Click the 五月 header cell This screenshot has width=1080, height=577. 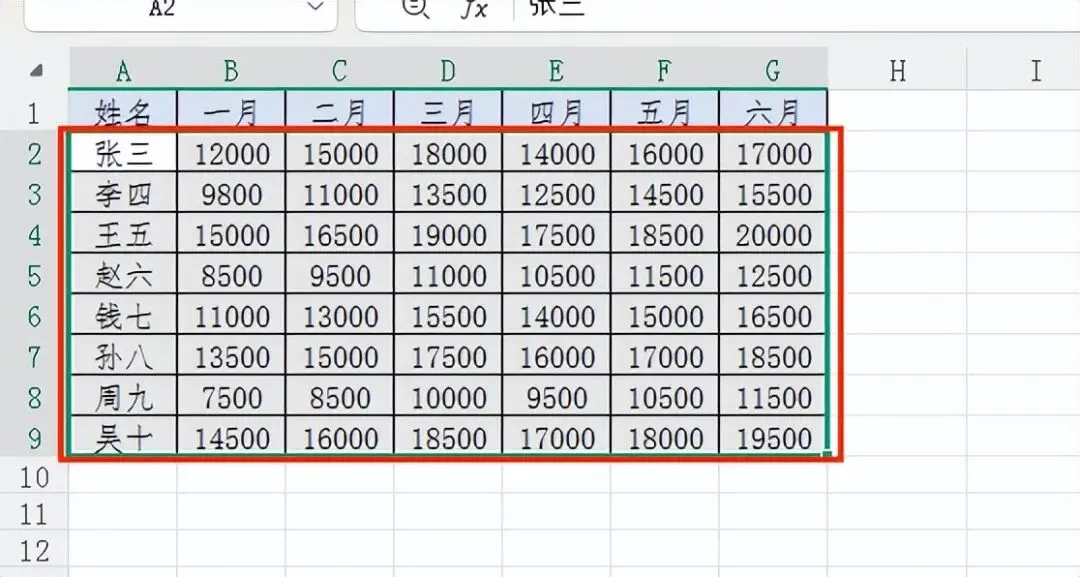(x=665, y=110)
